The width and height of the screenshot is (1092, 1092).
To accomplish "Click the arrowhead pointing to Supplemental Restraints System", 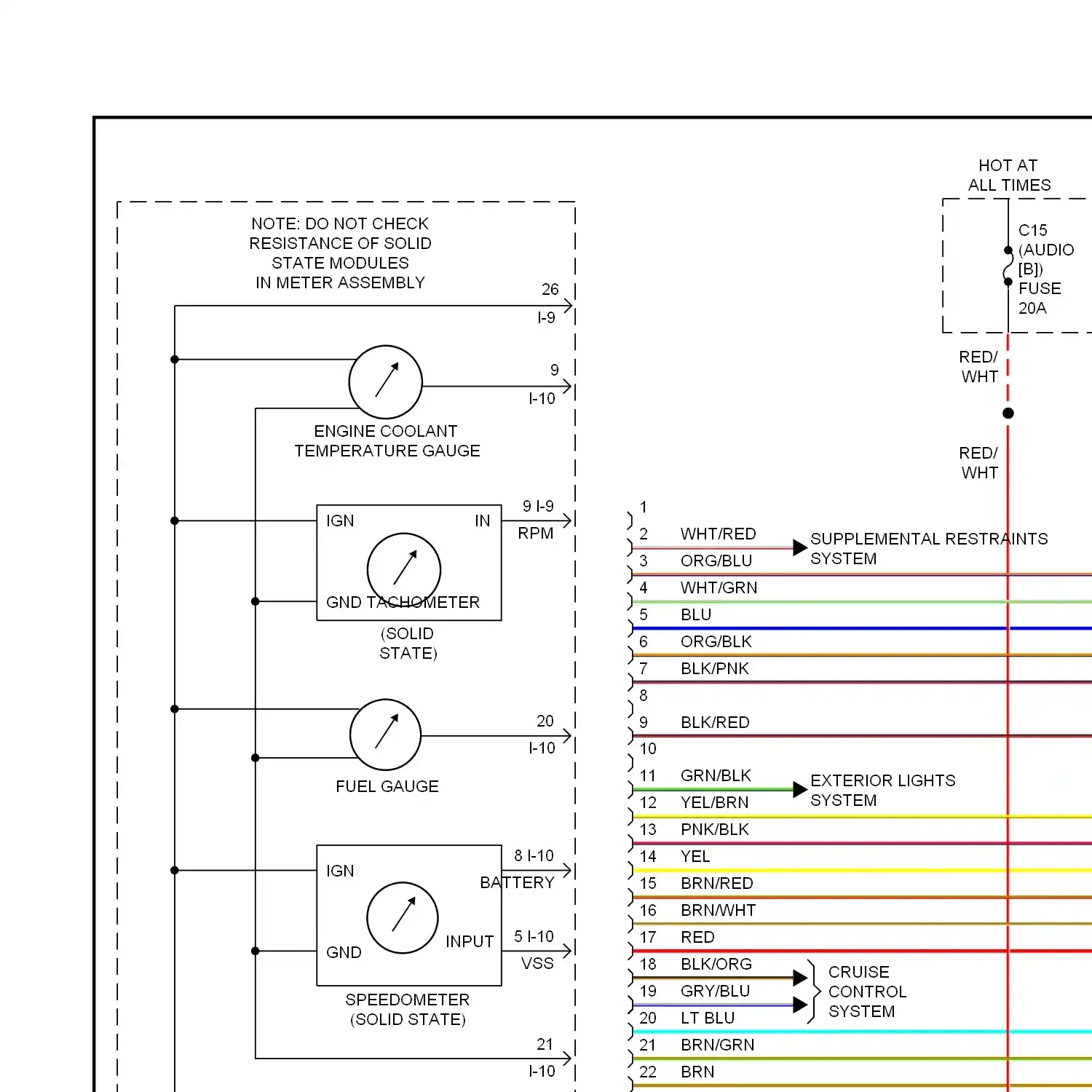I will point(800,547).
